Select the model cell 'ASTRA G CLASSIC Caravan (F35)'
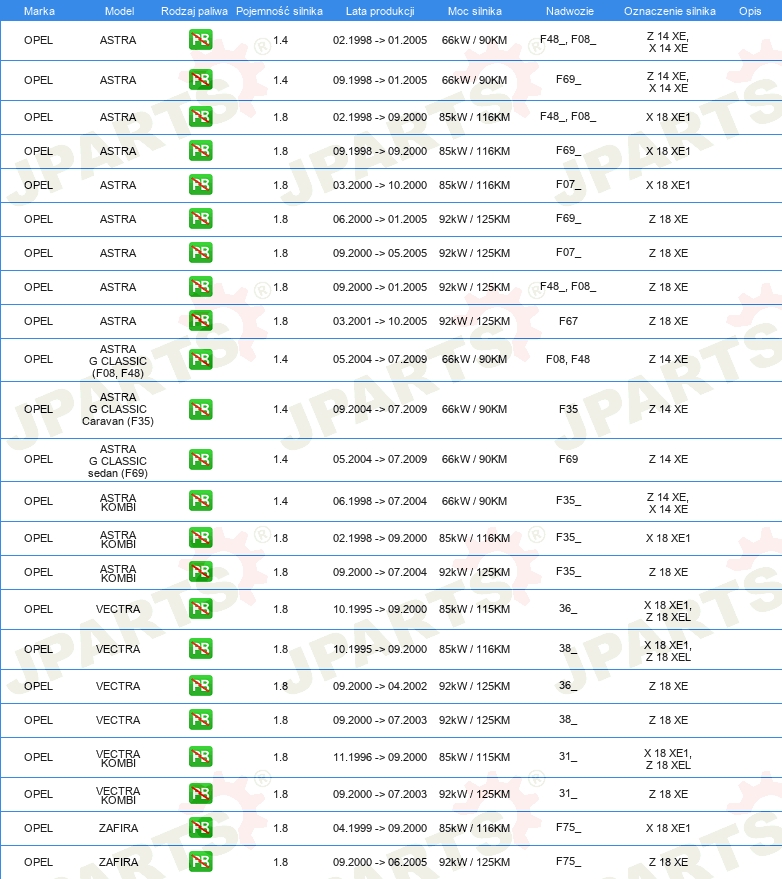This screenshot has height=879, width=782. (x=118, y=409)
